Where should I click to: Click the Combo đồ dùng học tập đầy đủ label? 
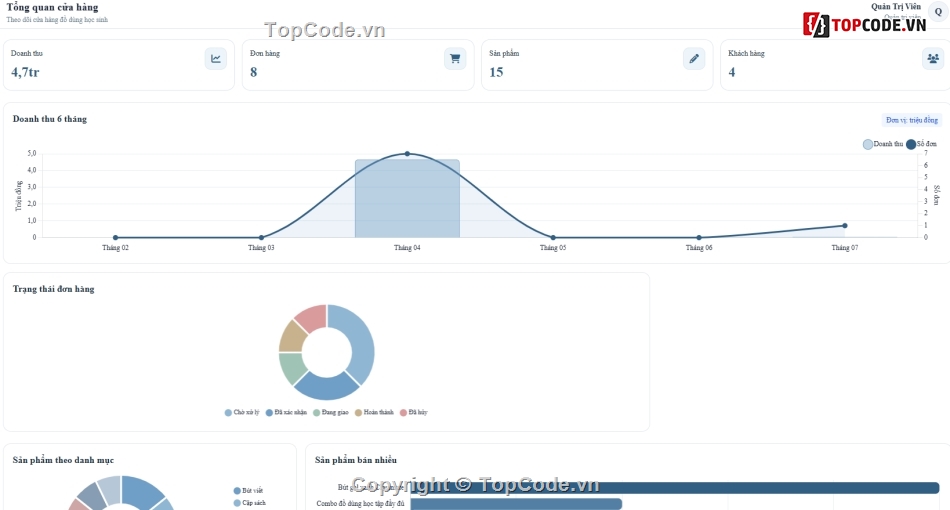point(360,504)
